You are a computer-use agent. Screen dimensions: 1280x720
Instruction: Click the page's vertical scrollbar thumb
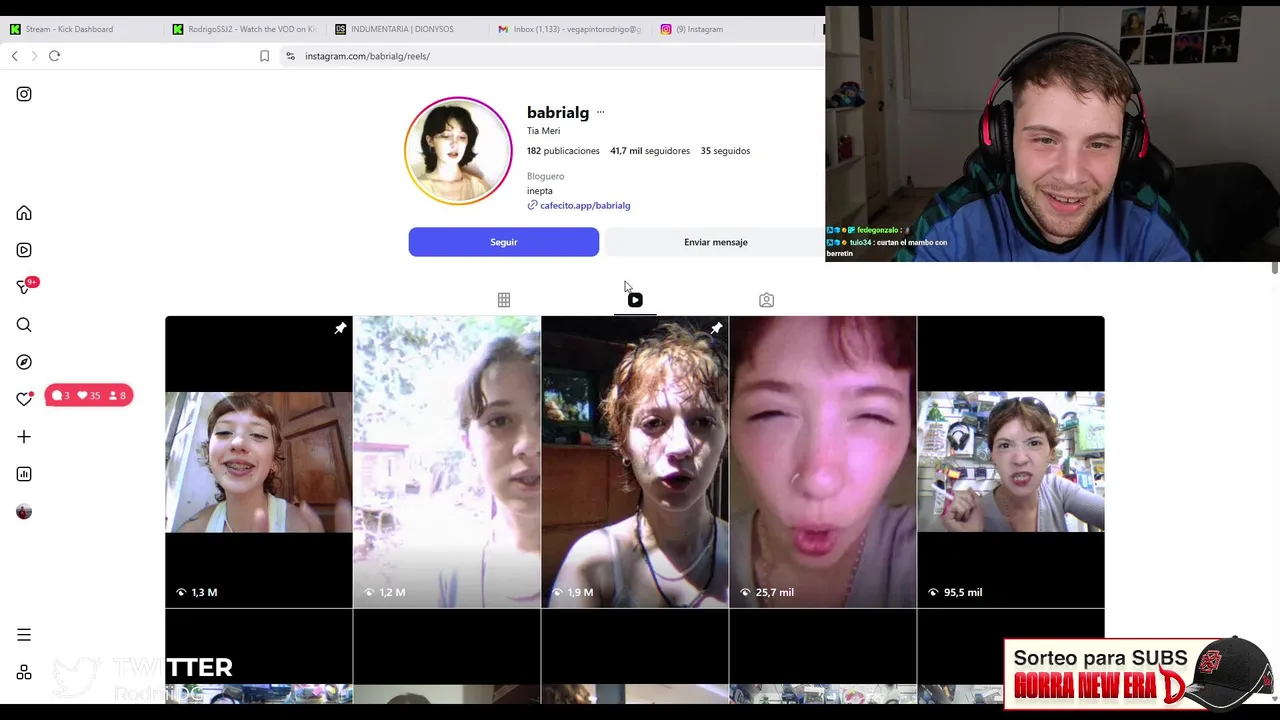tap(1275, 267)
